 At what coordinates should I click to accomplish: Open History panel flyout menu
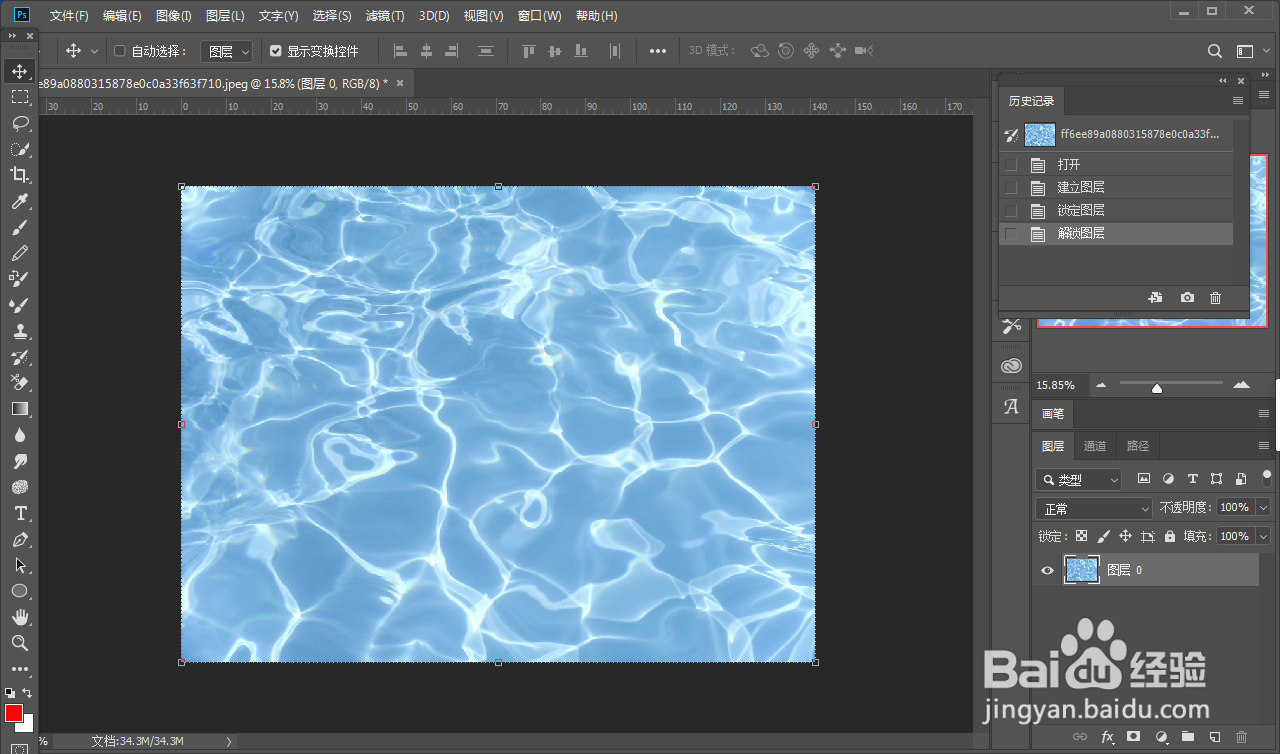coord(1238,101)
